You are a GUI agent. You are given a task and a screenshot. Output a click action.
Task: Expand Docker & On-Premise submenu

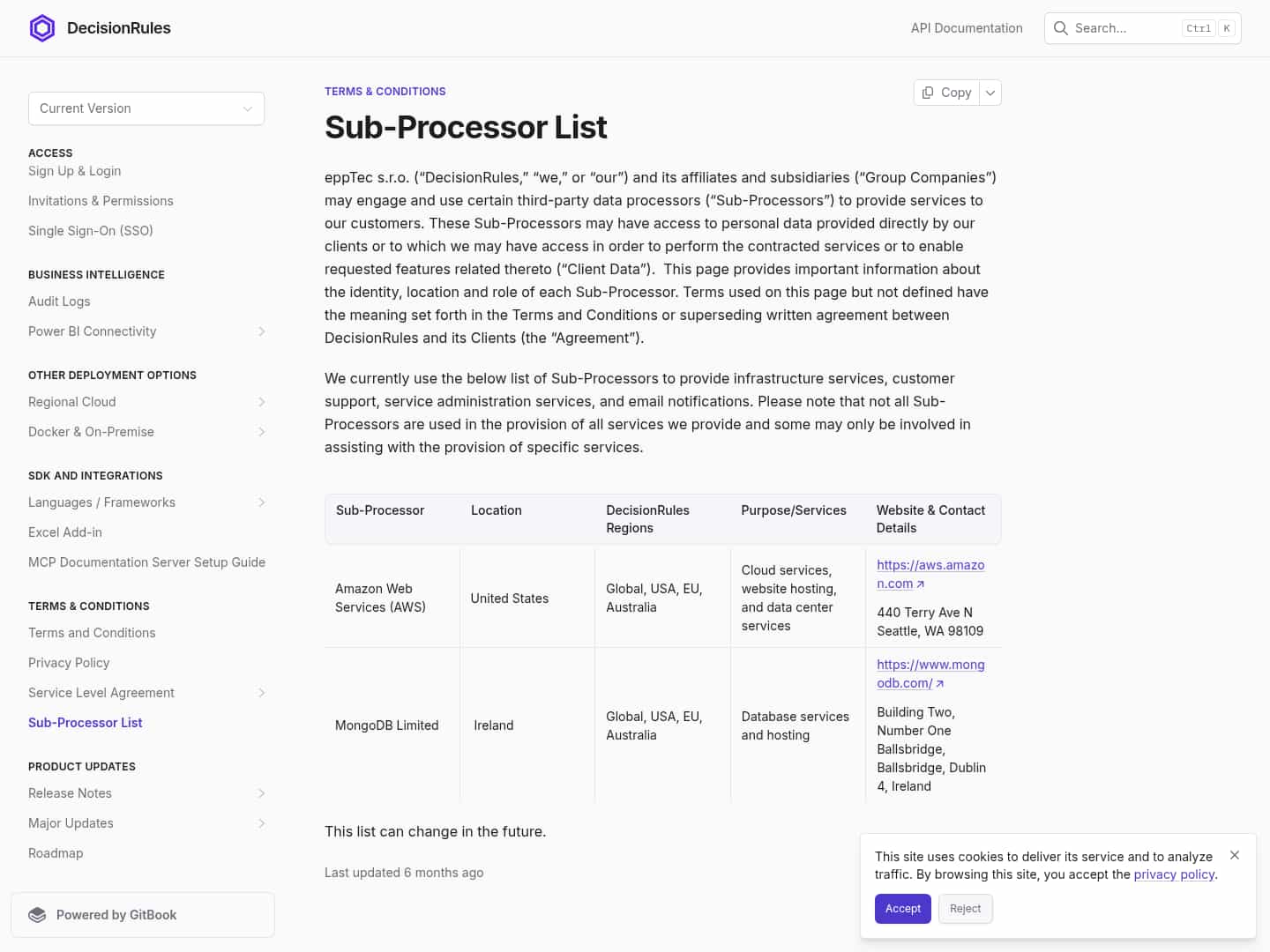tap(261, 432)
